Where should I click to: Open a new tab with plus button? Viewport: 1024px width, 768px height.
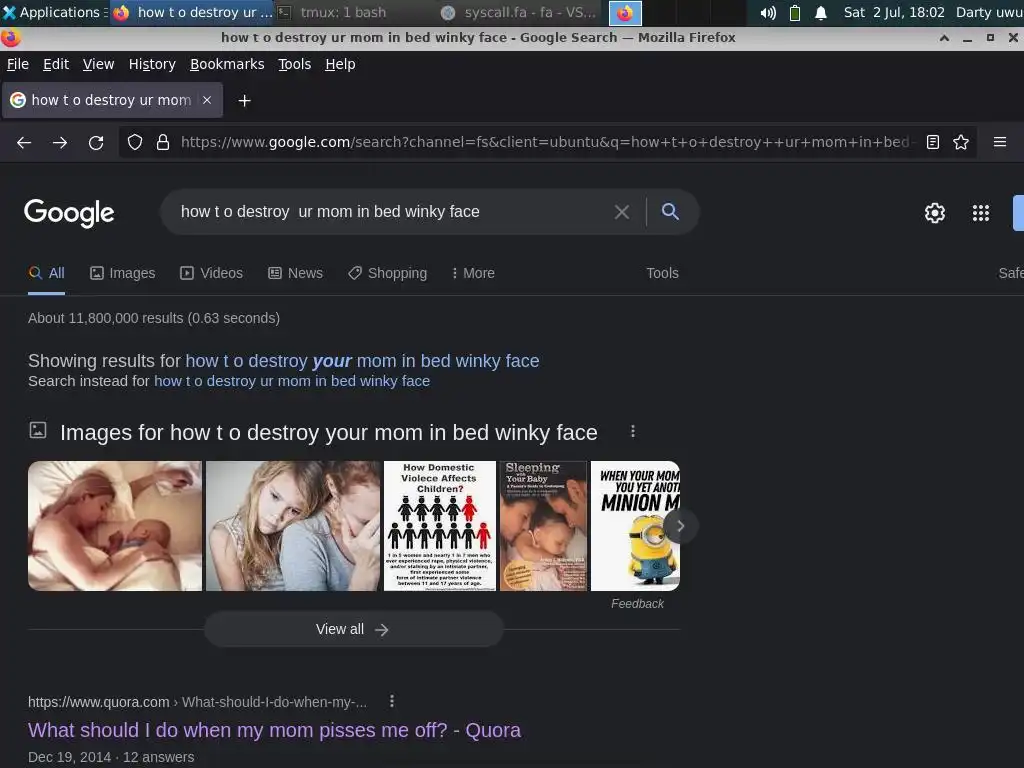244,101
